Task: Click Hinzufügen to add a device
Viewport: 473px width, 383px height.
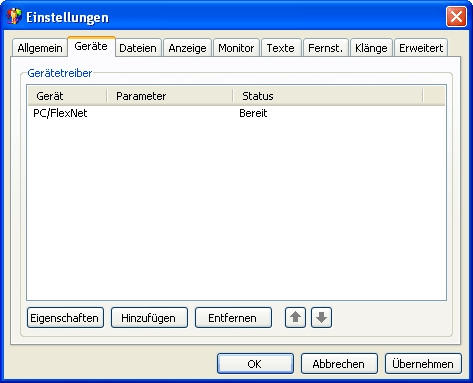Action: pos(149,318)
